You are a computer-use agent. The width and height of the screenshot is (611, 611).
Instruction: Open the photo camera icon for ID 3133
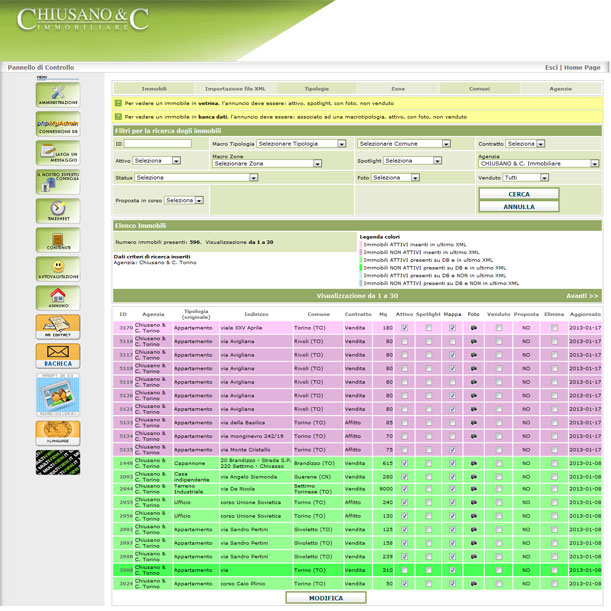(x=473, y=423)
